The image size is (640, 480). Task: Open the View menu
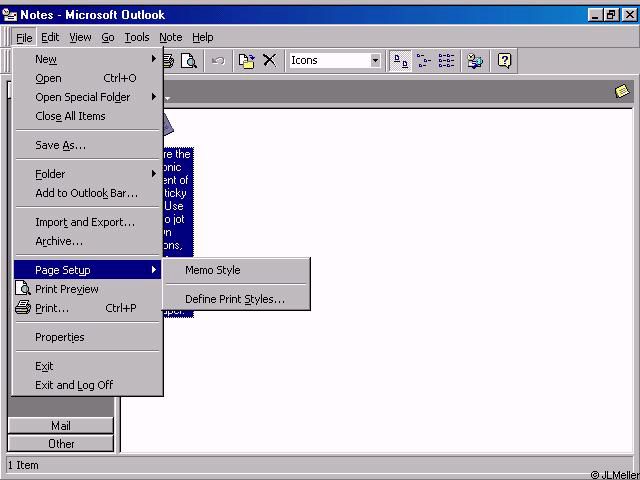[80, 38]
